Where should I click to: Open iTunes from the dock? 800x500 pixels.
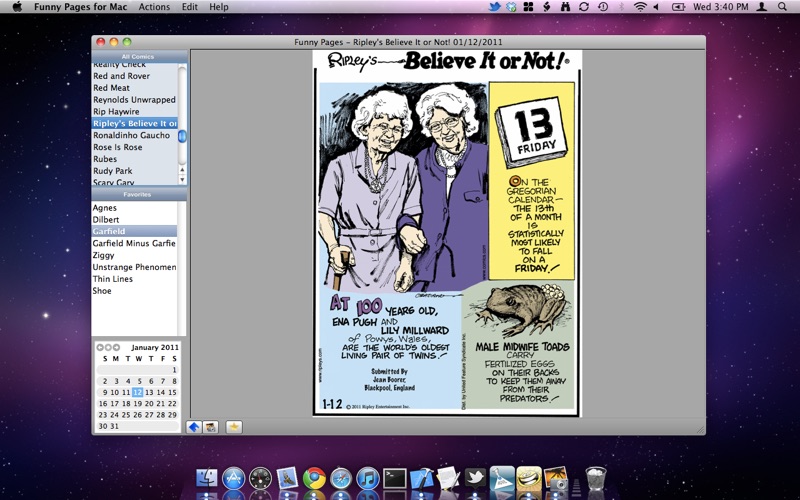367,479
